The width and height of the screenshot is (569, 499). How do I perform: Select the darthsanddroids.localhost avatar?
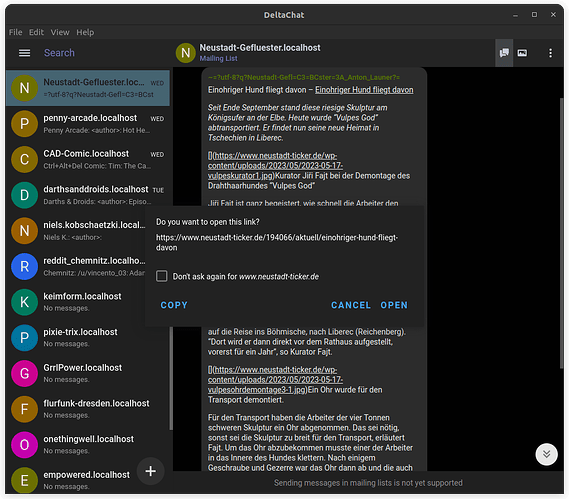pos(24,195)
